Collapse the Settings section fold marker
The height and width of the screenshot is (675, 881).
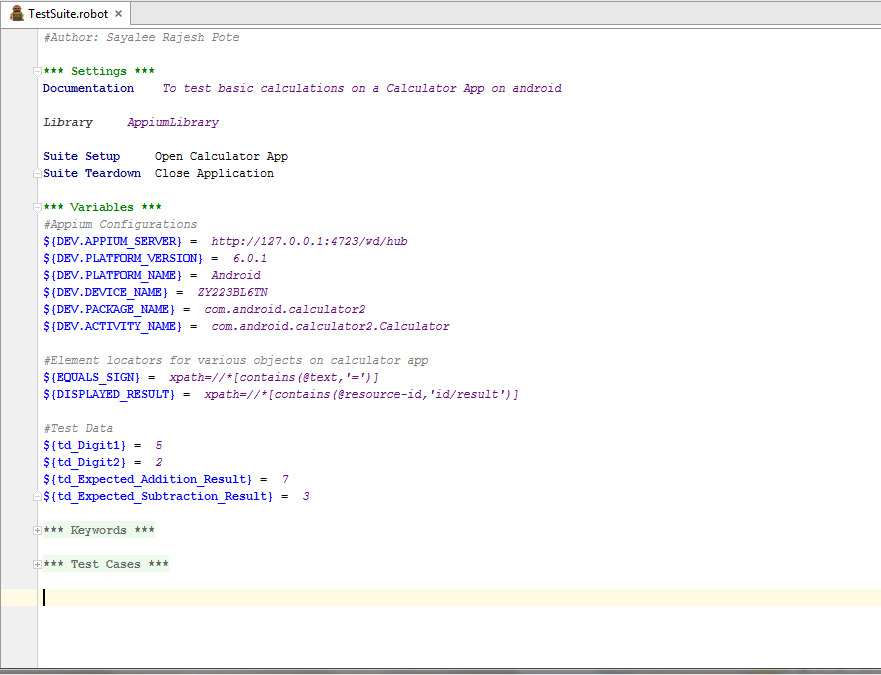pos(38,72)
